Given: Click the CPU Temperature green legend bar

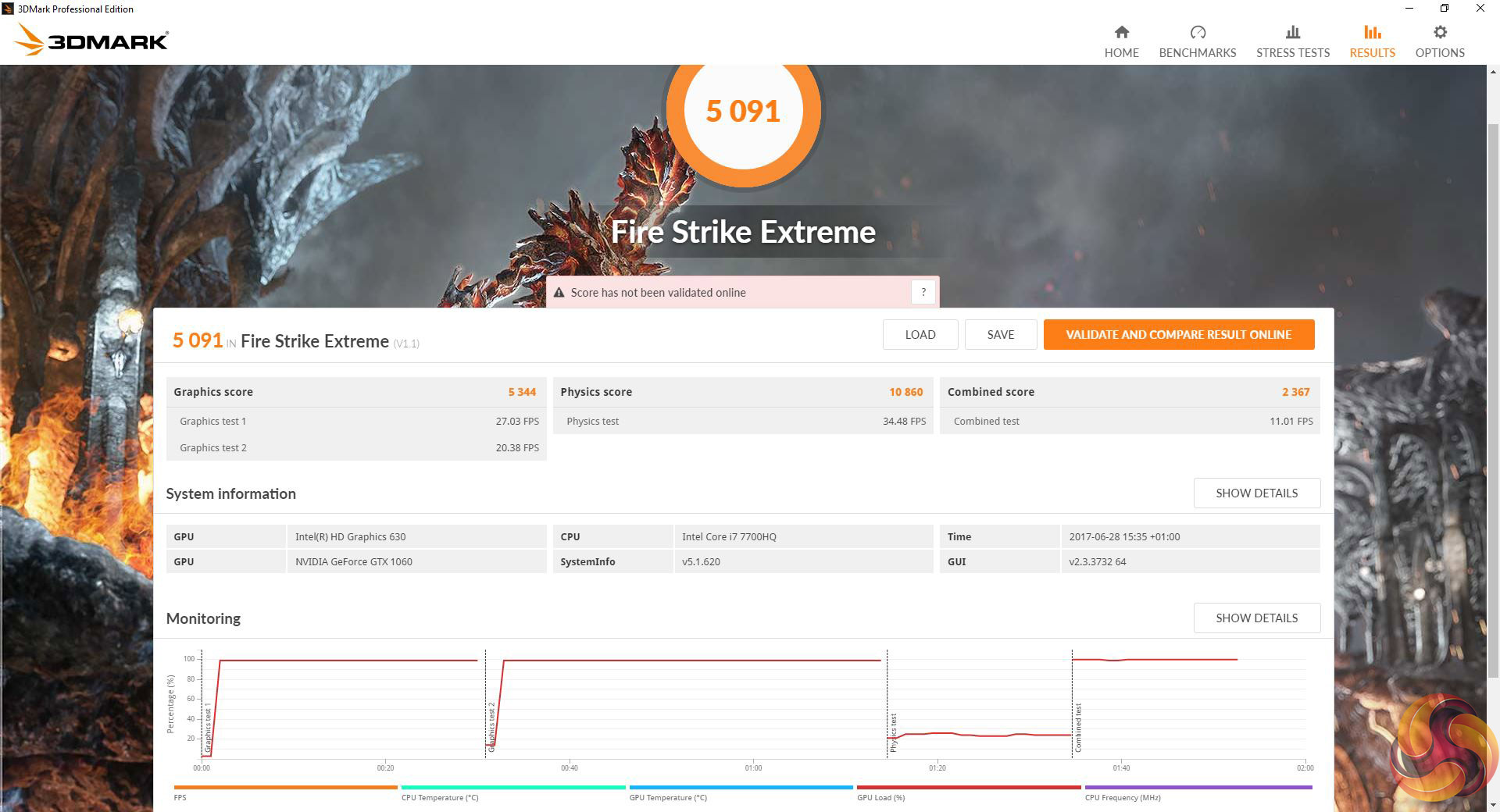Looking at the screenshot, I should point(513,787).
